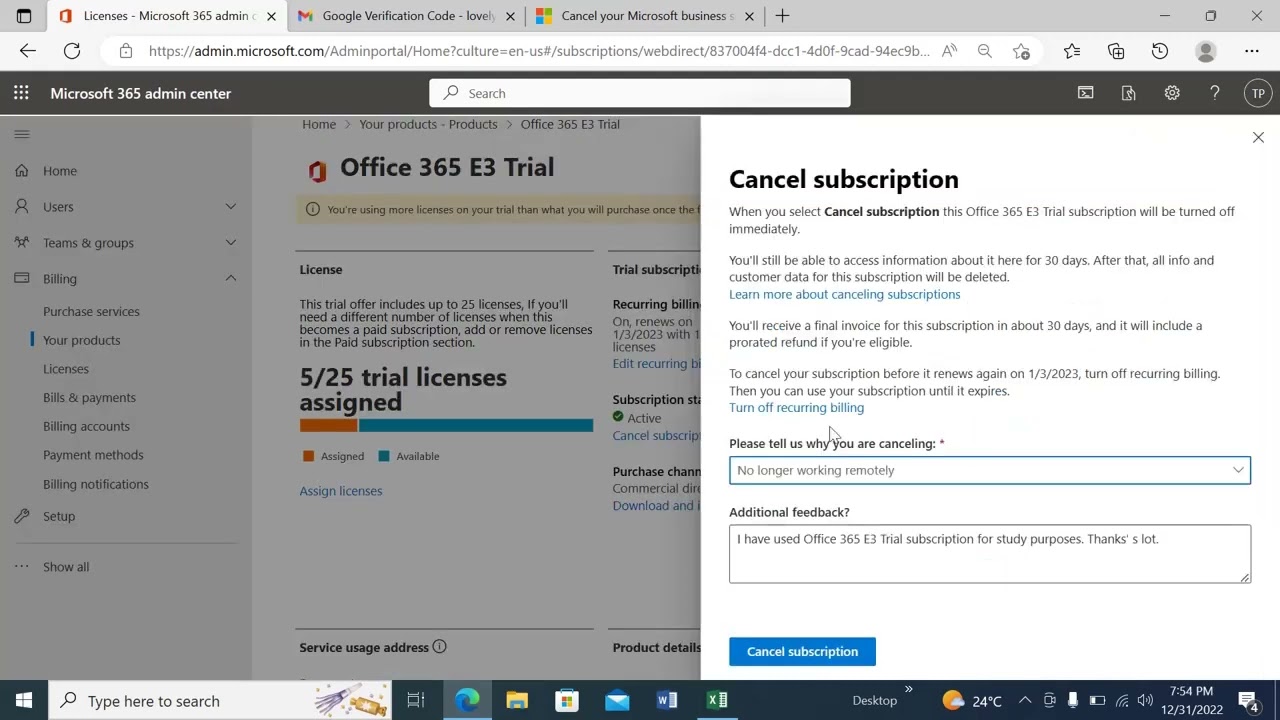
Task: Click the zoom magnifier icon in address bar
Action: (x=984, y=51)
